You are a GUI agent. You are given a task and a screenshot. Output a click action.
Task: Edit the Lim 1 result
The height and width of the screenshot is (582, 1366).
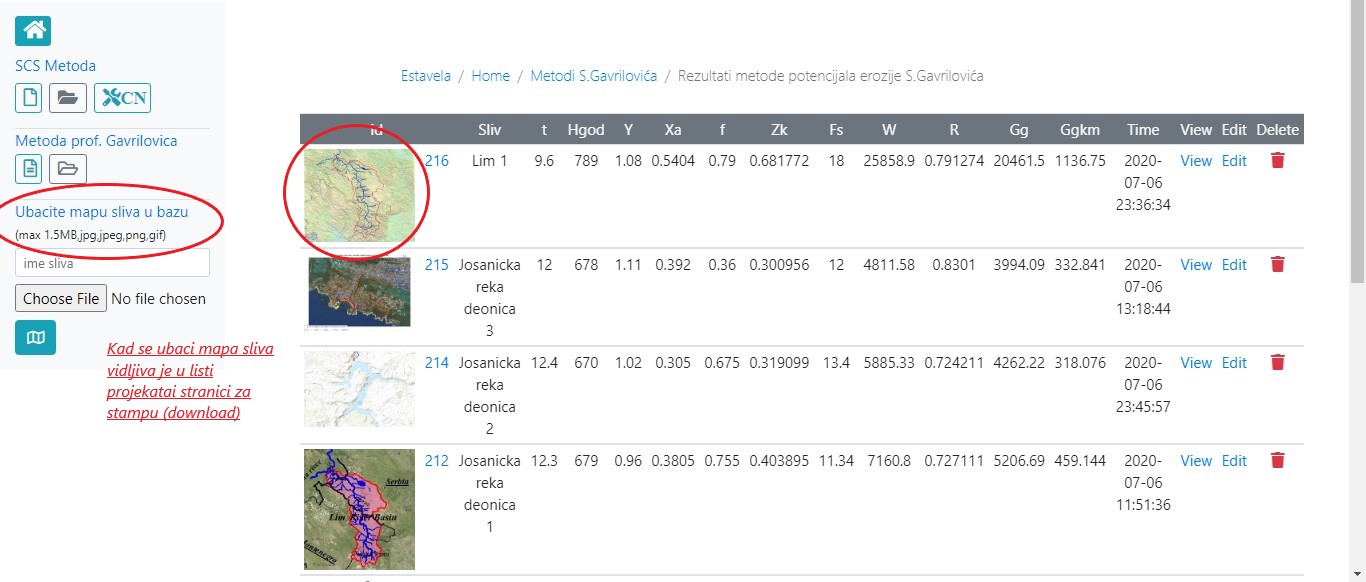[1235, 160]
